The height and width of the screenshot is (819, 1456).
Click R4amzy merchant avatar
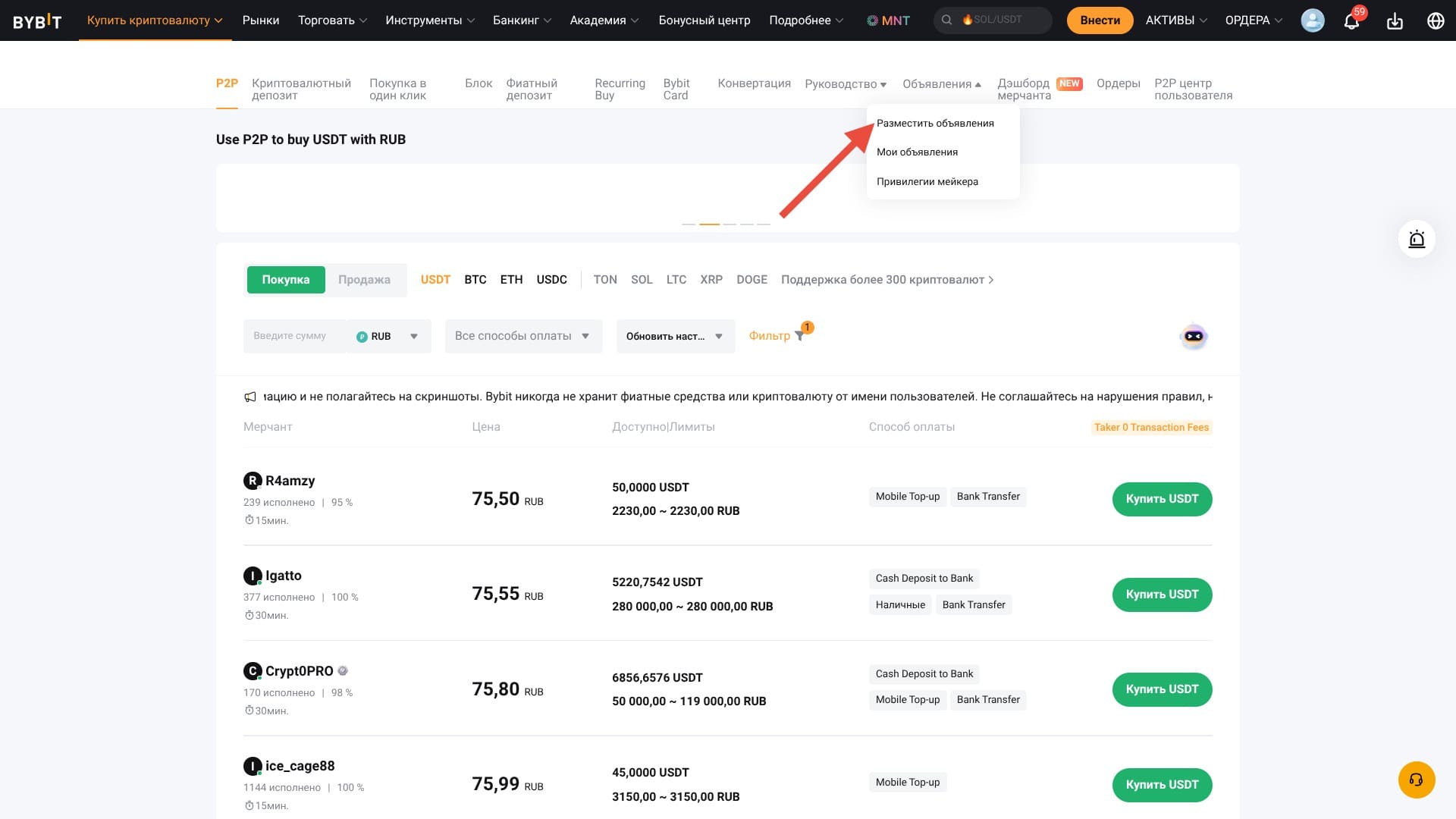point(252,480)
